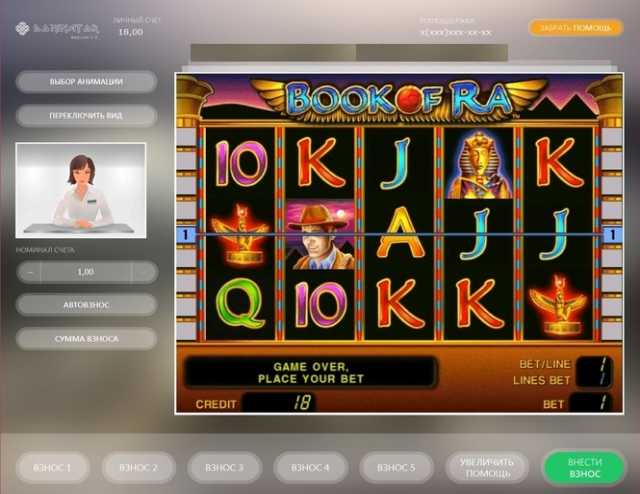
Task: Click the green ВНЕСТИ ВЗНОС button
Action: (x=584, y=467)
